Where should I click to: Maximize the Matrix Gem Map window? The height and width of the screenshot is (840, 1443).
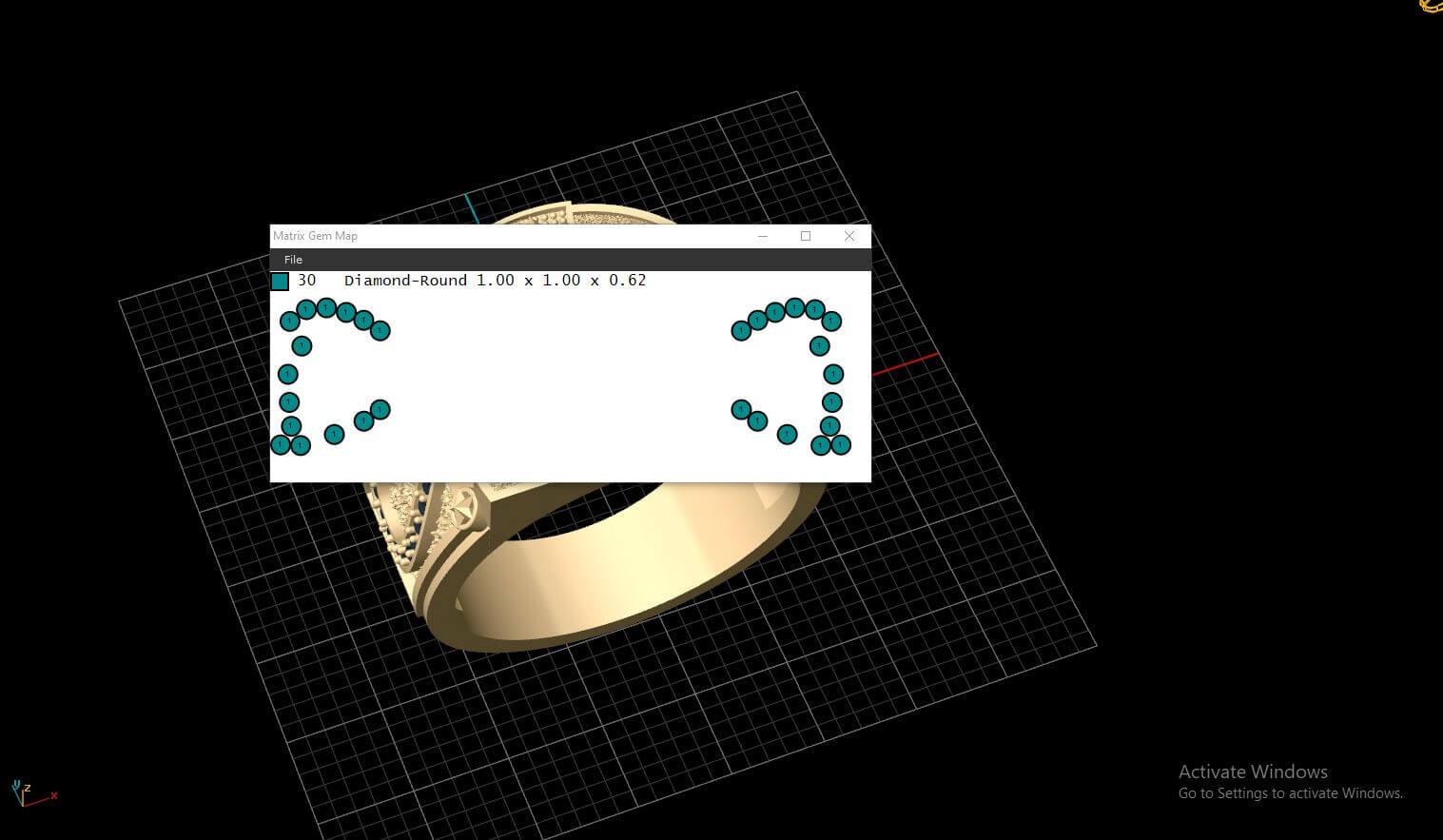click(x=806, y=236)
